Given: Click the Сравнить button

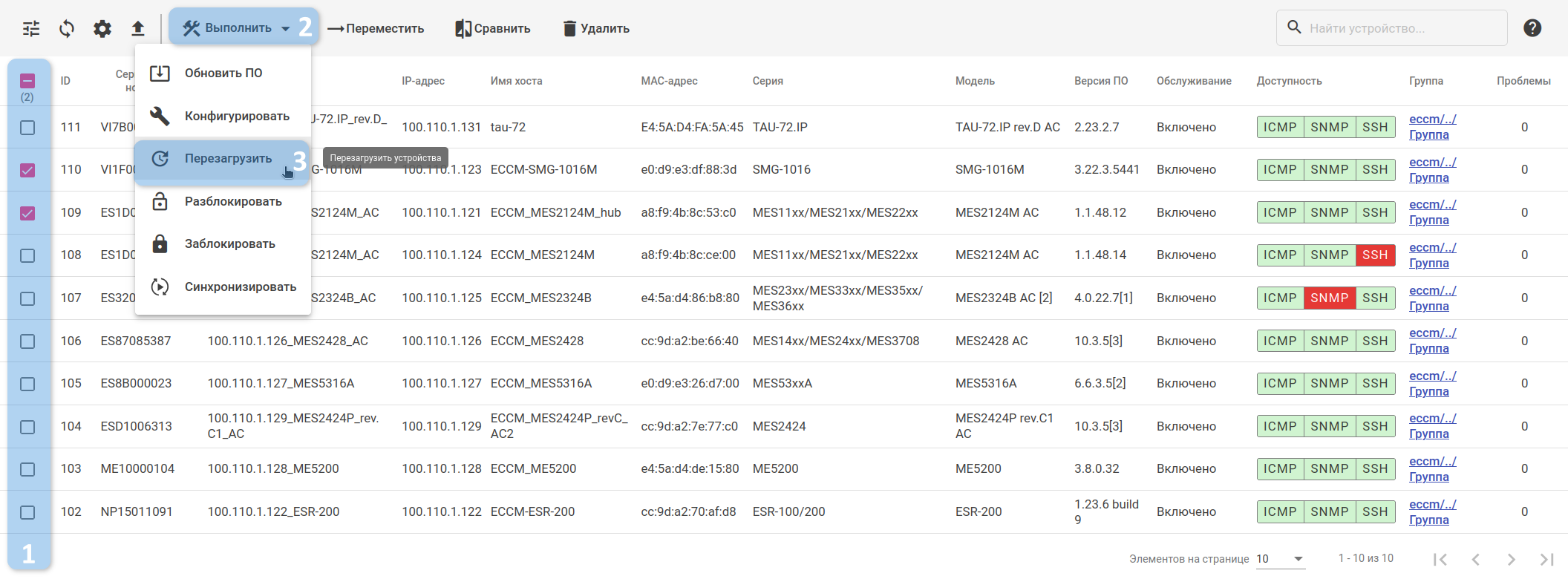Looking at the screenshot, I should click(493, 29).
